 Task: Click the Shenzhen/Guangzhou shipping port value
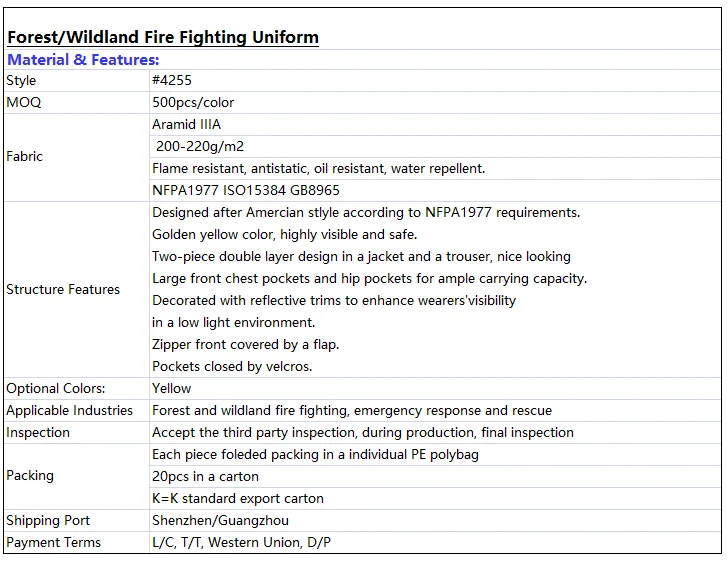coord(221,521)
